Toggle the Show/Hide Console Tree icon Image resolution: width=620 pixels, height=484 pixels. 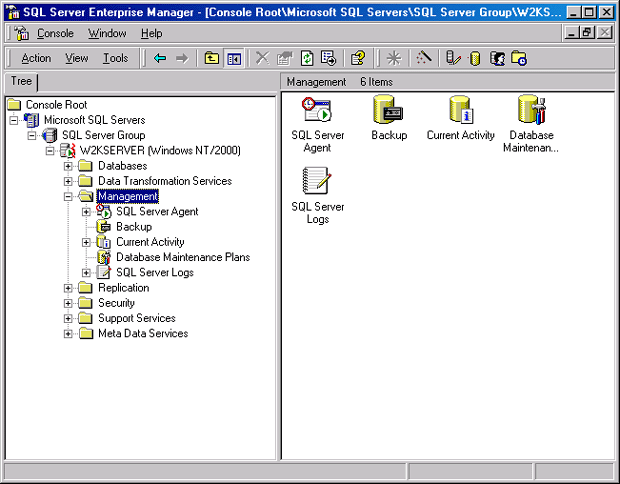click(234, 59)
